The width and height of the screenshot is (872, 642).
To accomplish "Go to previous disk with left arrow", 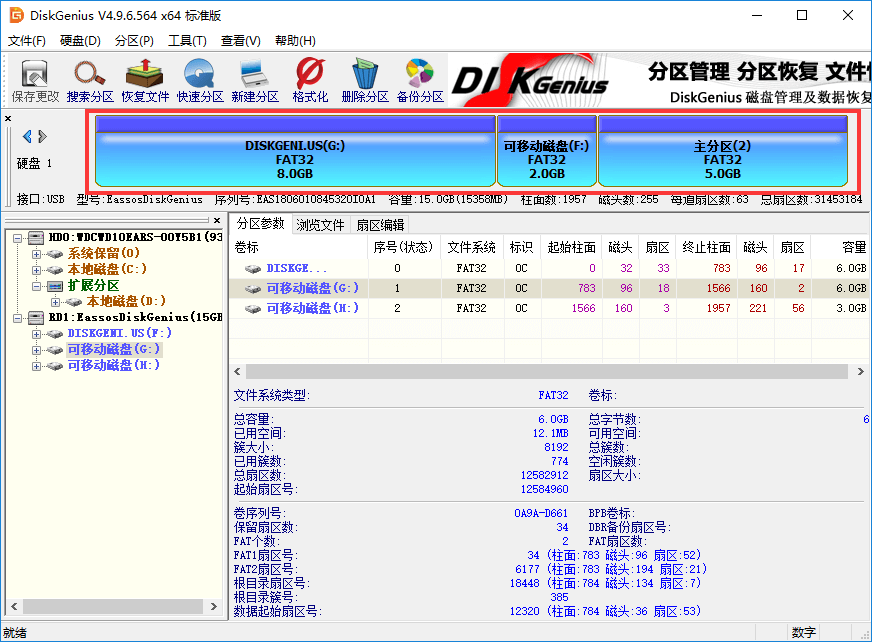I will tap(27, 136).
